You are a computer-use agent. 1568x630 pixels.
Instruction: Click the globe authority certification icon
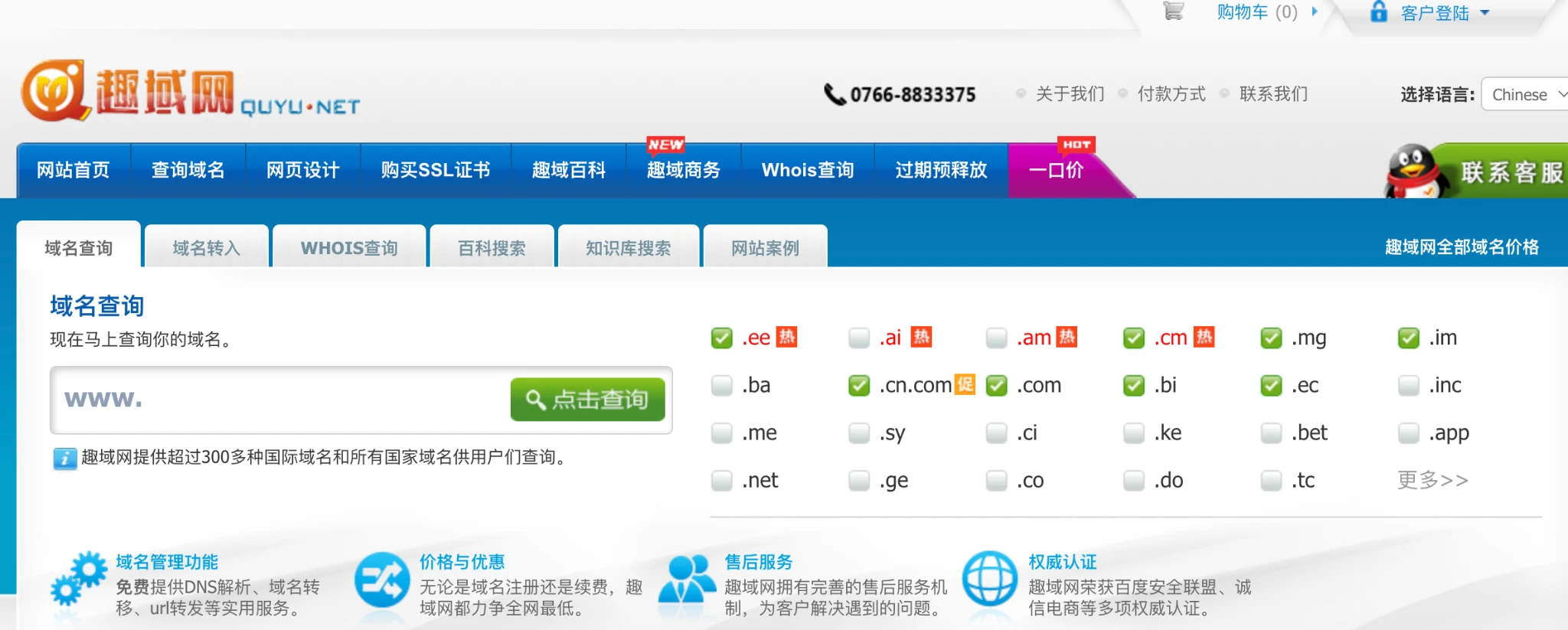(x=989, y=580)
